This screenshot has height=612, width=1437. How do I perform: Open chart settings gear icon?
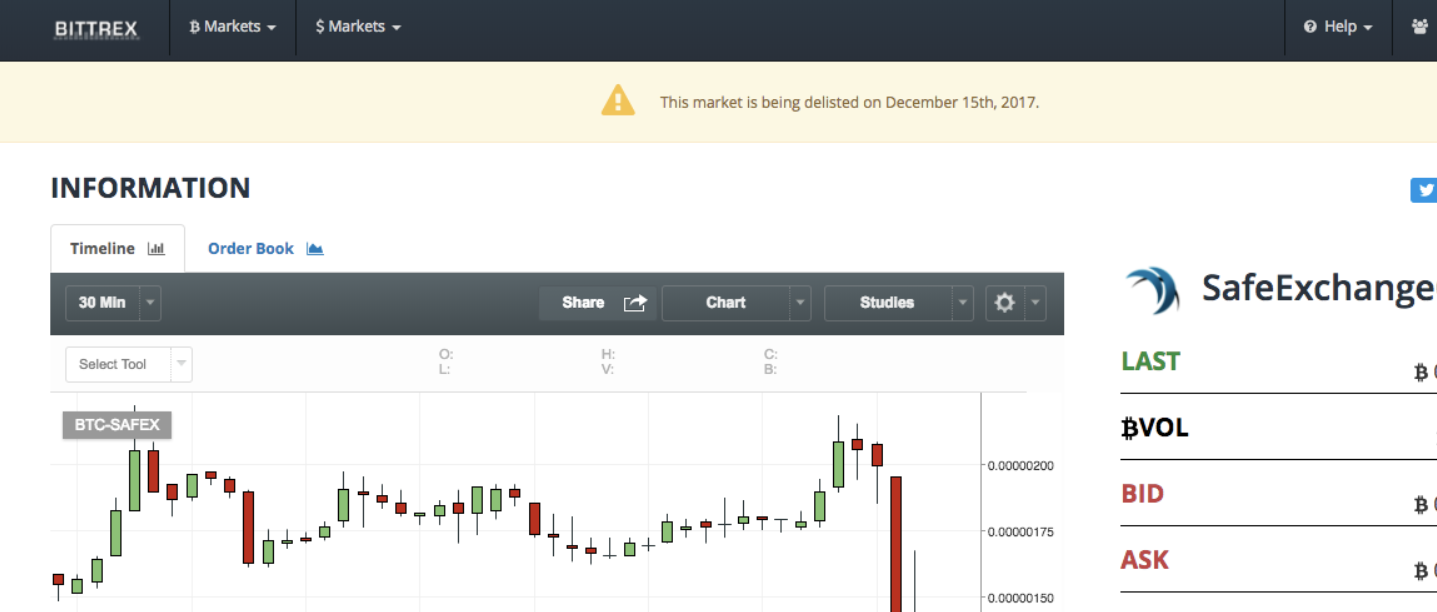click(x=1005, y=303)
